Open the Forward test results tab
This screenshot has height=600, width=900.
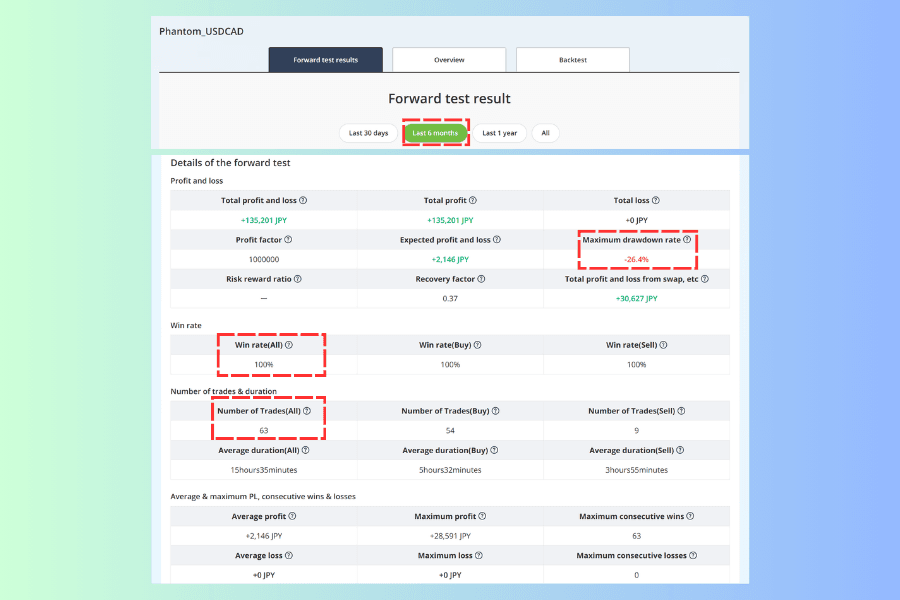(x=325, y=60)
